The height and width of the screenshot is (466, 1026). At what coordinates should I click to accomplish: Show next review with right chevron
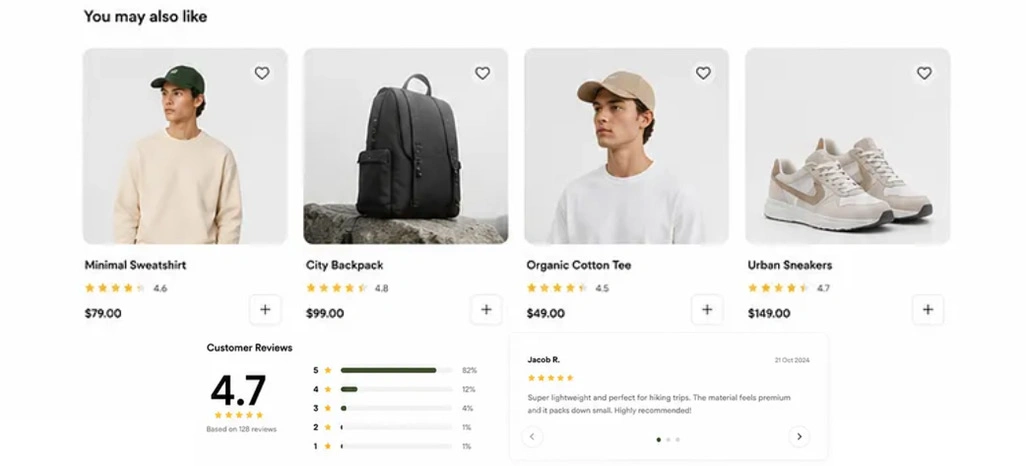799,437
